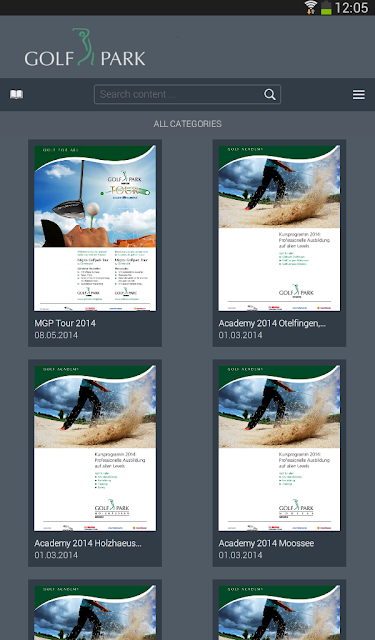
Task: Tap the Wi-Fi status icon
Action: tap(311, 7)
